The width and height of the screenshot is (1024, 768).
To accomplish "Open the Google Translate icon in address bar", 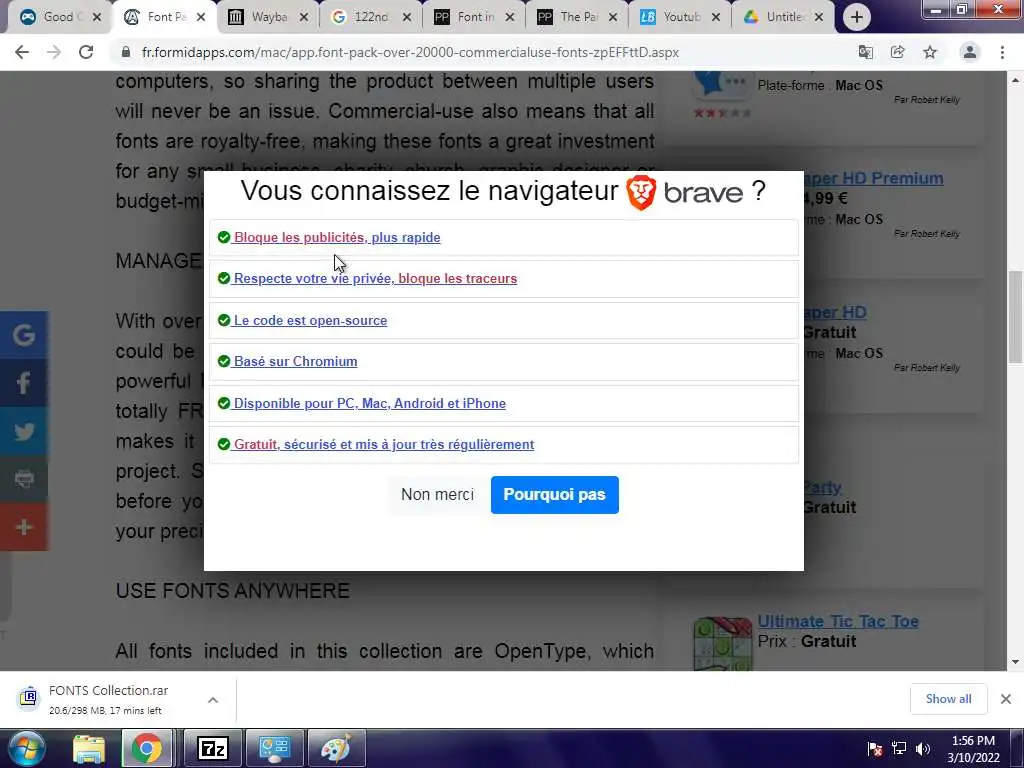I will tap(865, 52).
